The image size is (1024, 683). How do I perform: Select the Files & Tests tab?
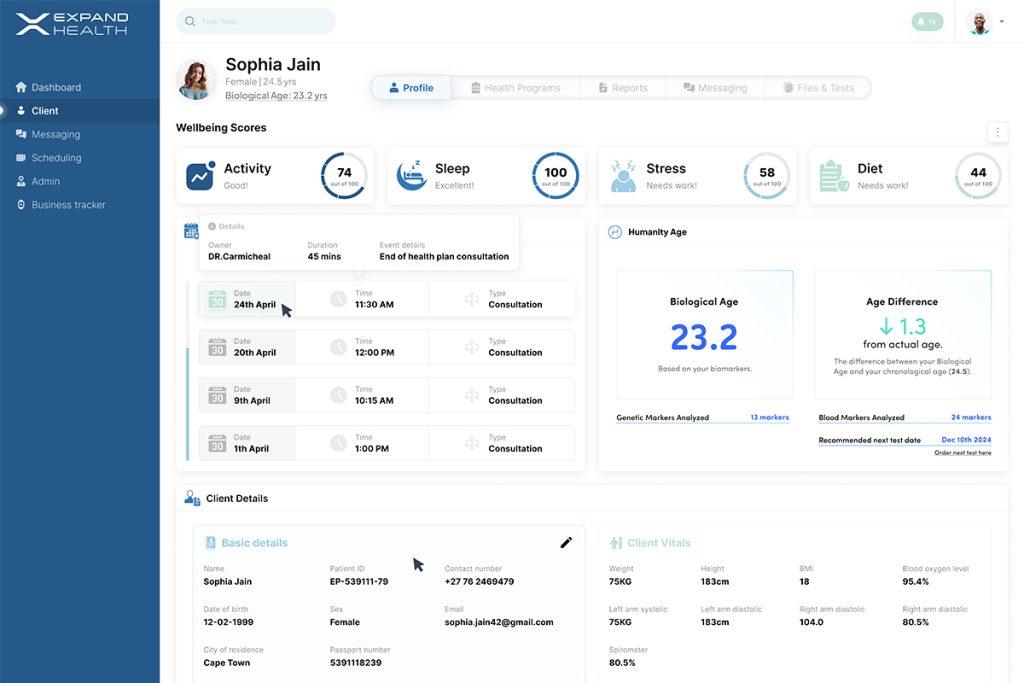click(x=818, y=88)
